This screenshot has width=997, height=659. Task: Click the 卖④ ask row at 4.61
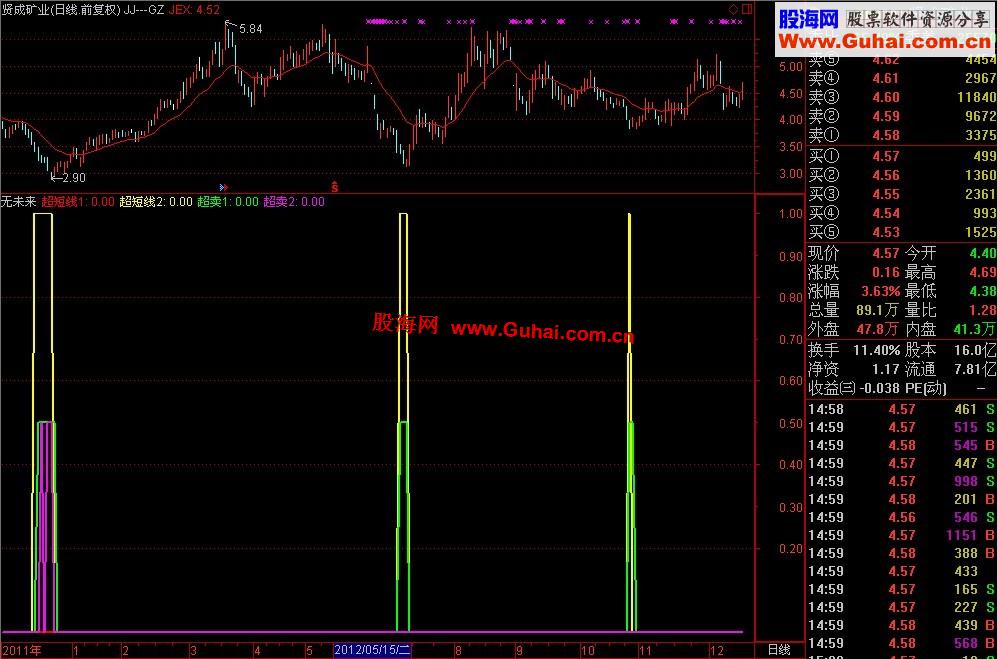[x=902, y=78]
